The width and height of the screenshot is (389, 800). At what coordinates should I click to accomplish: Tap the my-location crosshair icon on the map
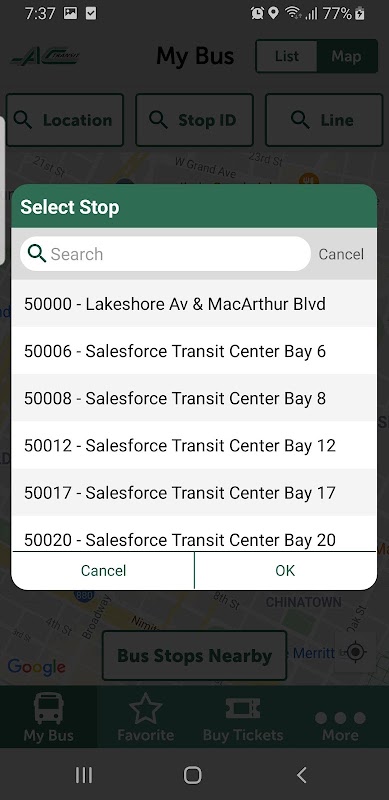[356, 652]
